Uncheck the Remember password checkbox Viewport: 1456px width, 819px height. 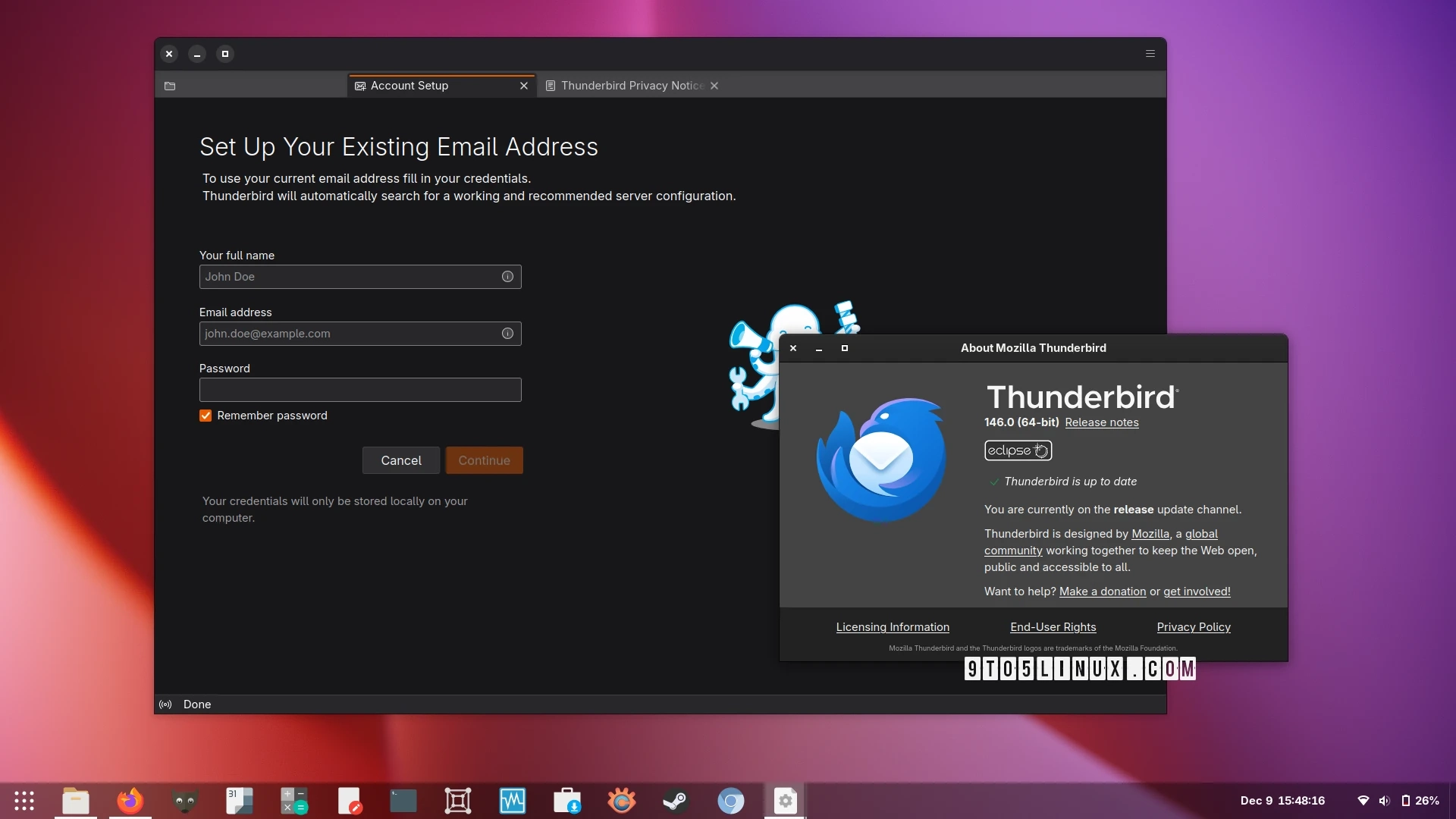[x=205, y=416]
